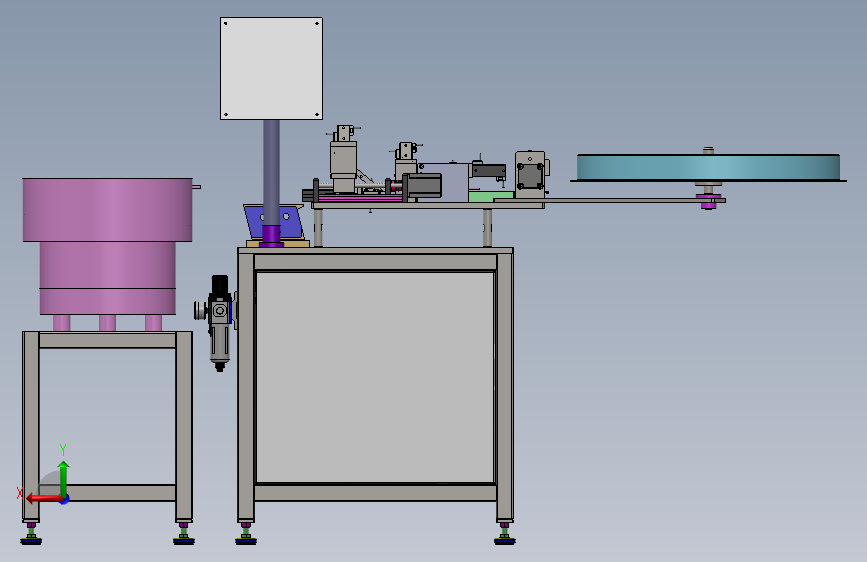Click the red X axis arrow of the triad
This screenshot has height=562, width=867.
click(x=43, y=498)
